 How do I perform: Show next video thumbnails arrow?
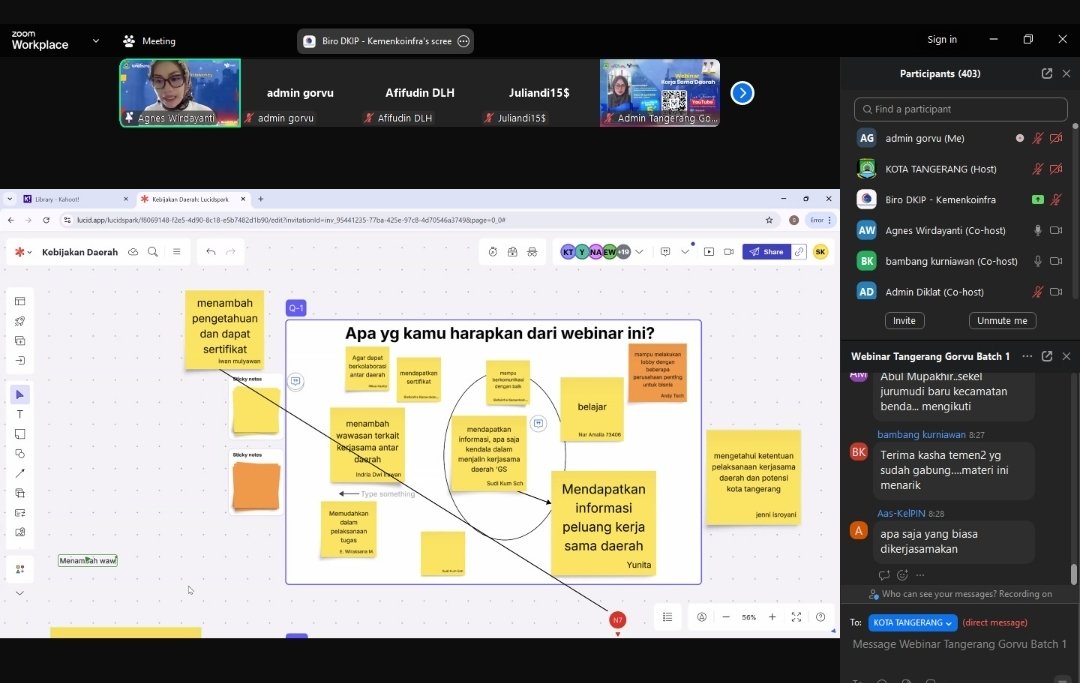click(x=742, y=93)
